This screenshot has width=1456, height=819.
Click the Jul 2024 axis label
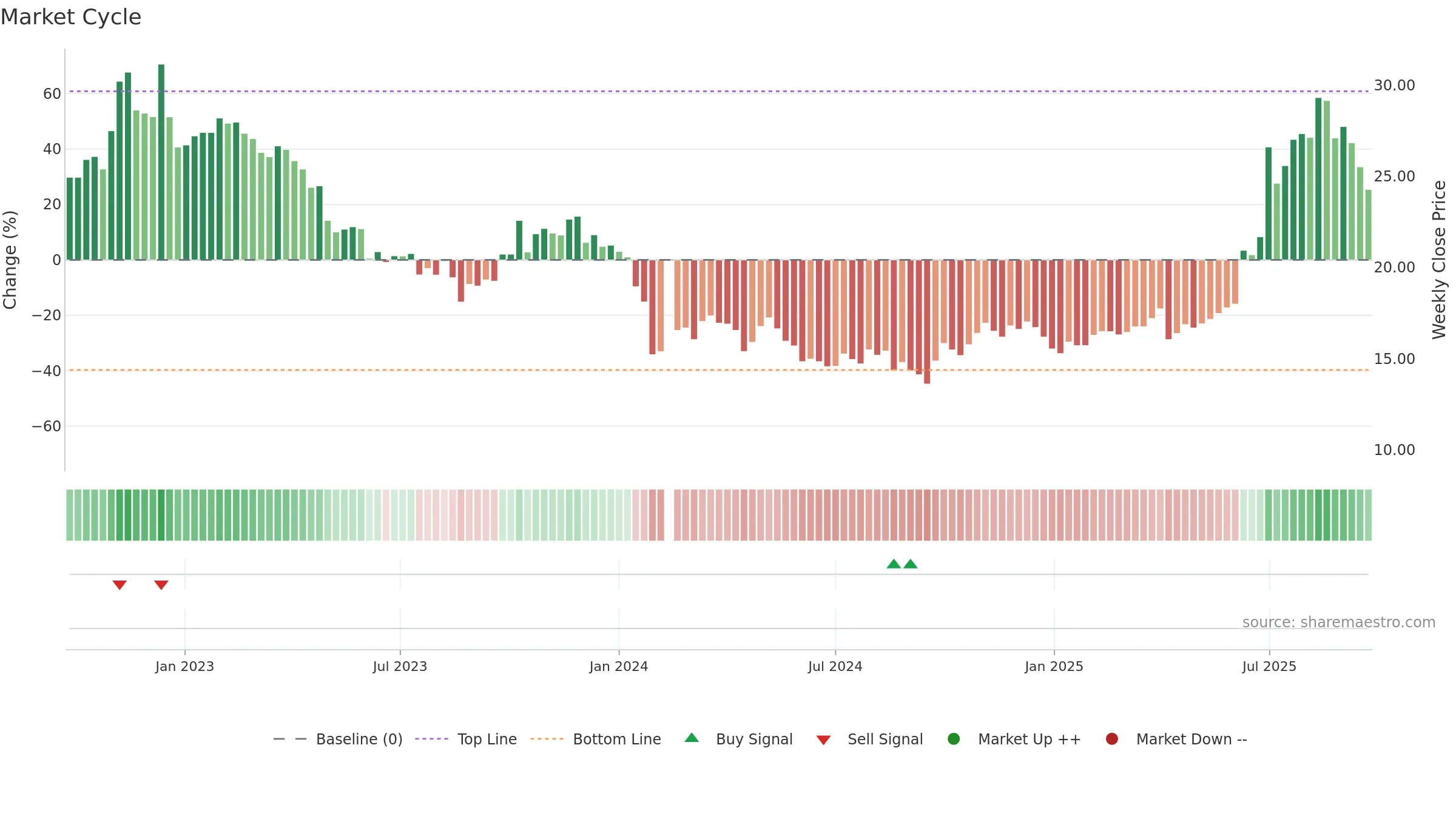[x=835, y=667]
